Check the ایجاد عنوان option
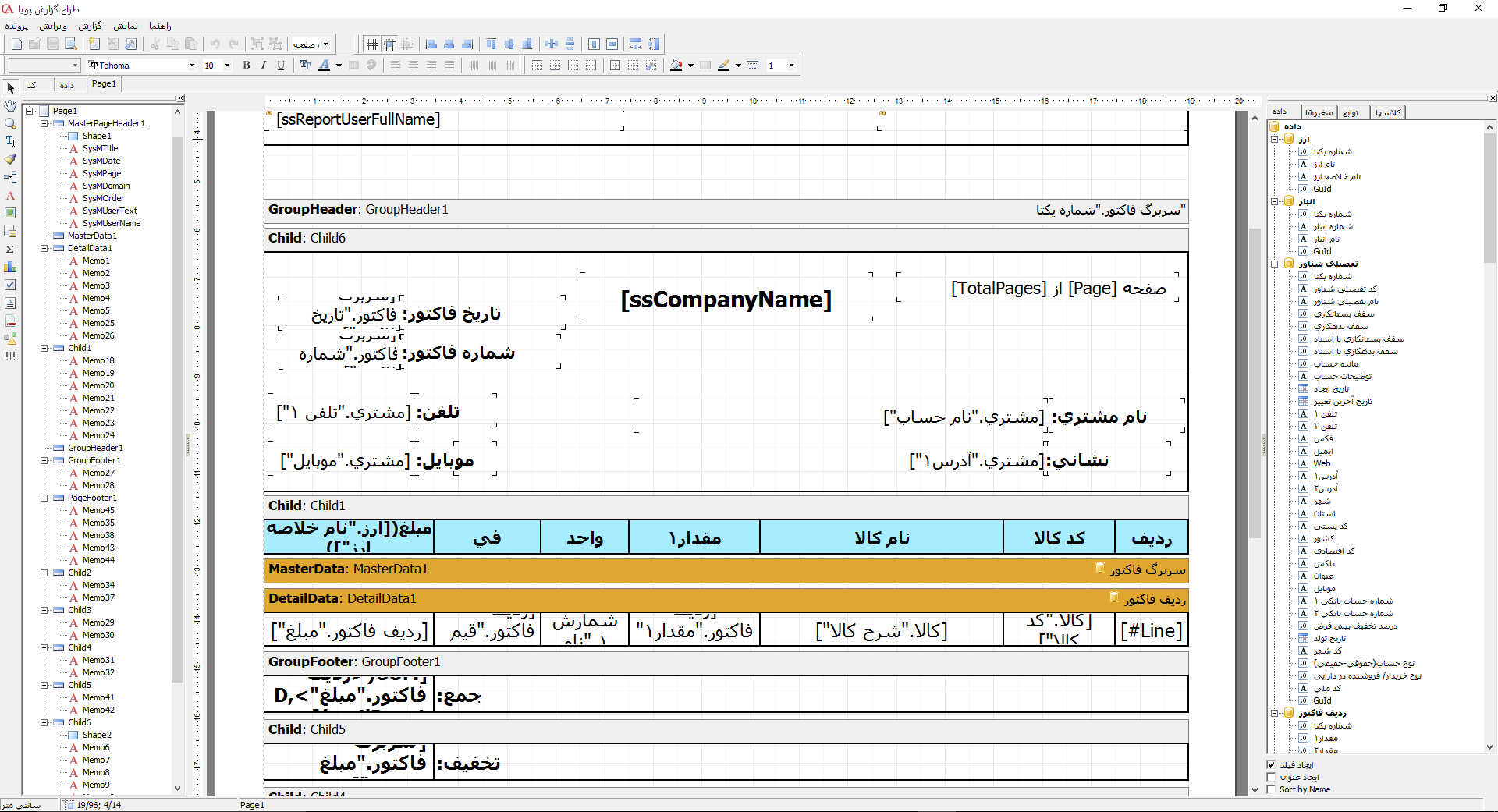 tap(1271, 777)
